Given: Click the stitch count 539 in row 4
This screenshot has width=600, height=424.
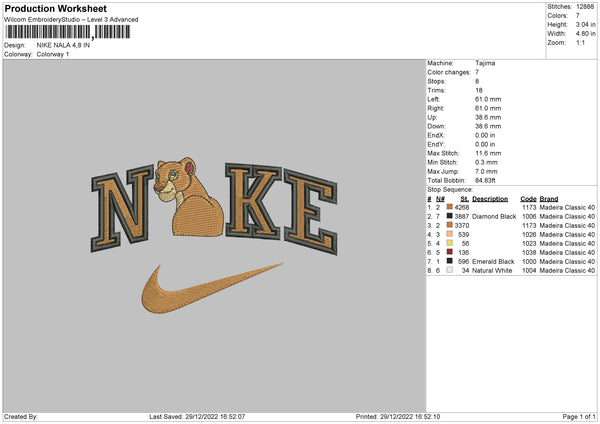Looking at the screenshot, I should click(x=463, y=235).
